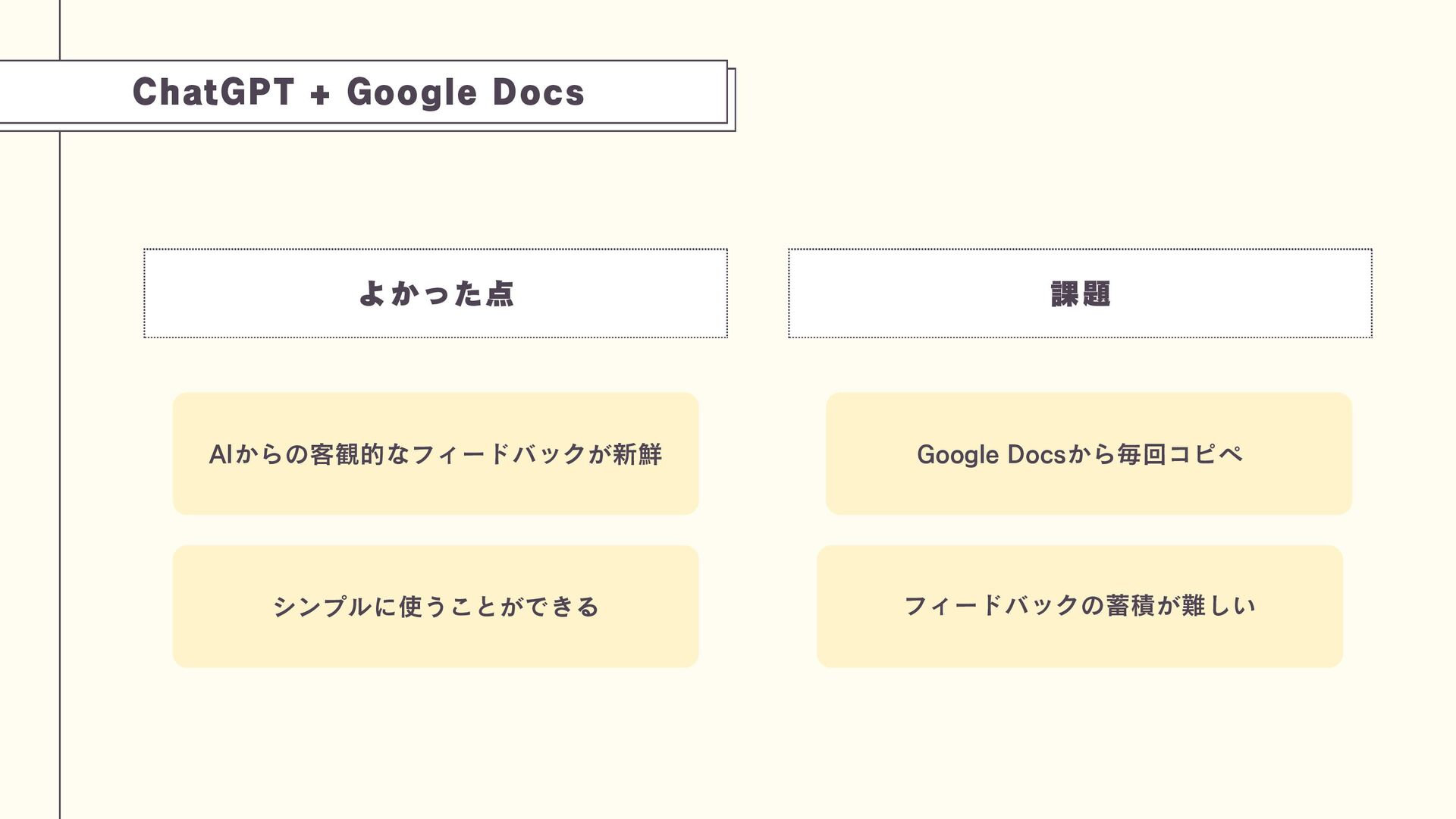The image size is (1456, 819).
Task: Select the 課題 header box
Action: (1080, 293)
